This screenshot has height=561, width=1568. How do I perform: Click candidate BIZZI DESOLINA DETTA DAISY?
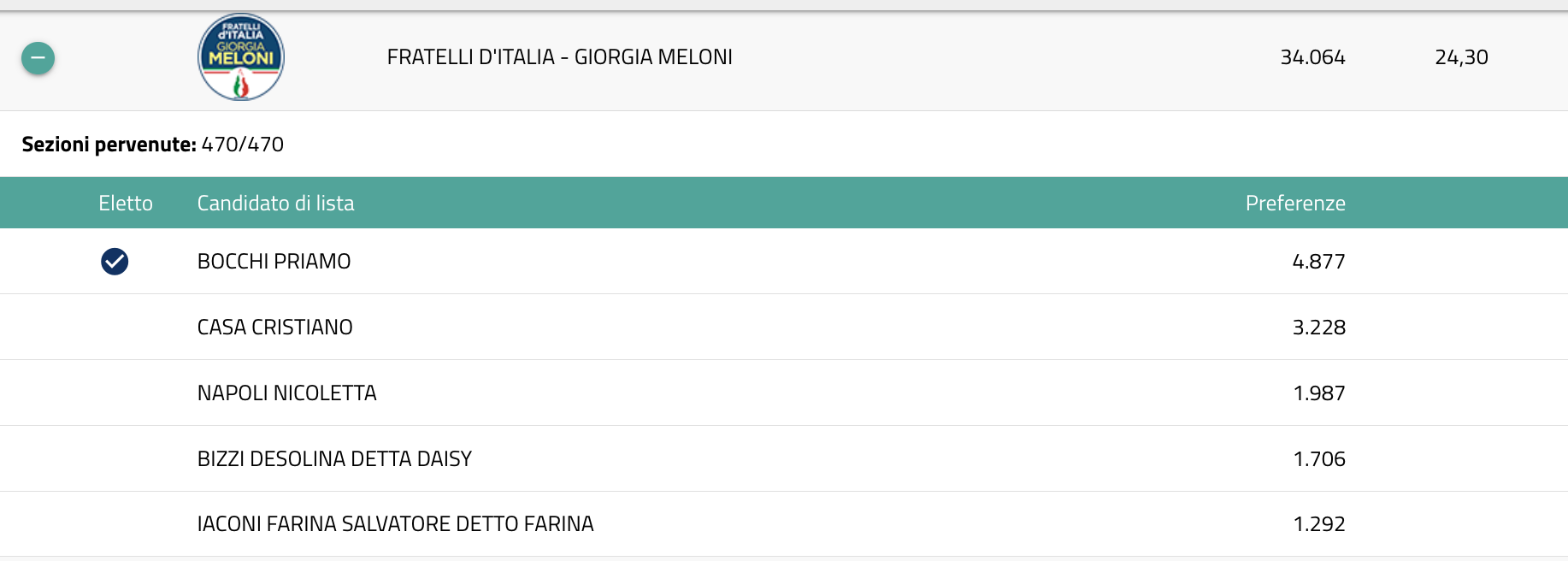click(334, 459)
